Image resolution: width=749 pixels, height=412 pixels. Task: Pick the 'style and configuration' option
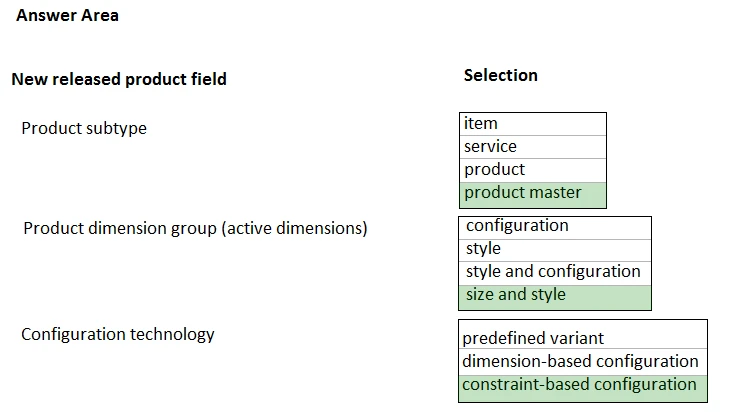553,272
